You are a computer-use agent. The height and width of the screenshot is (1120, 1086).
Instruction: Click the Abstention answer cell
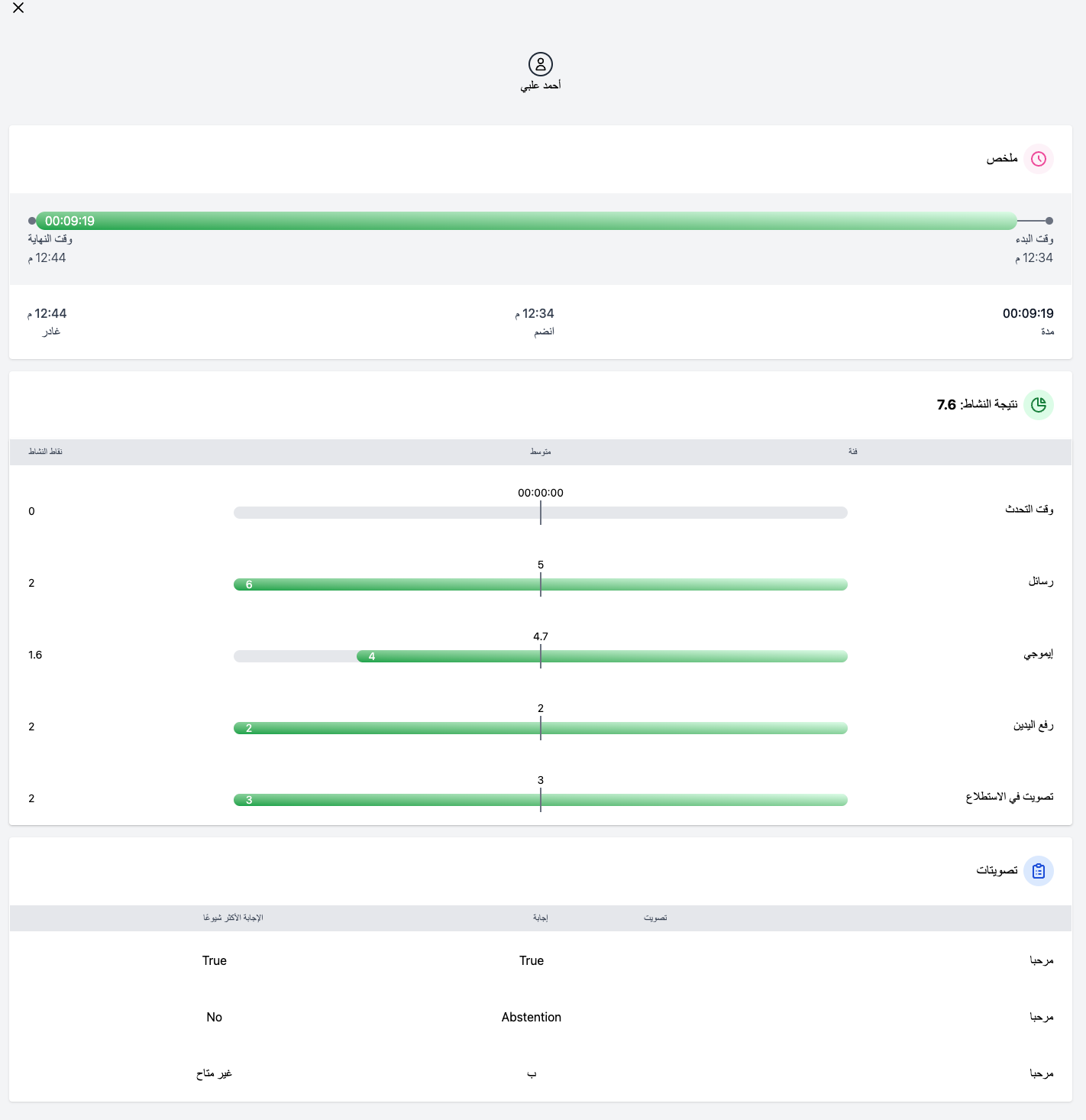point(532,1017)
